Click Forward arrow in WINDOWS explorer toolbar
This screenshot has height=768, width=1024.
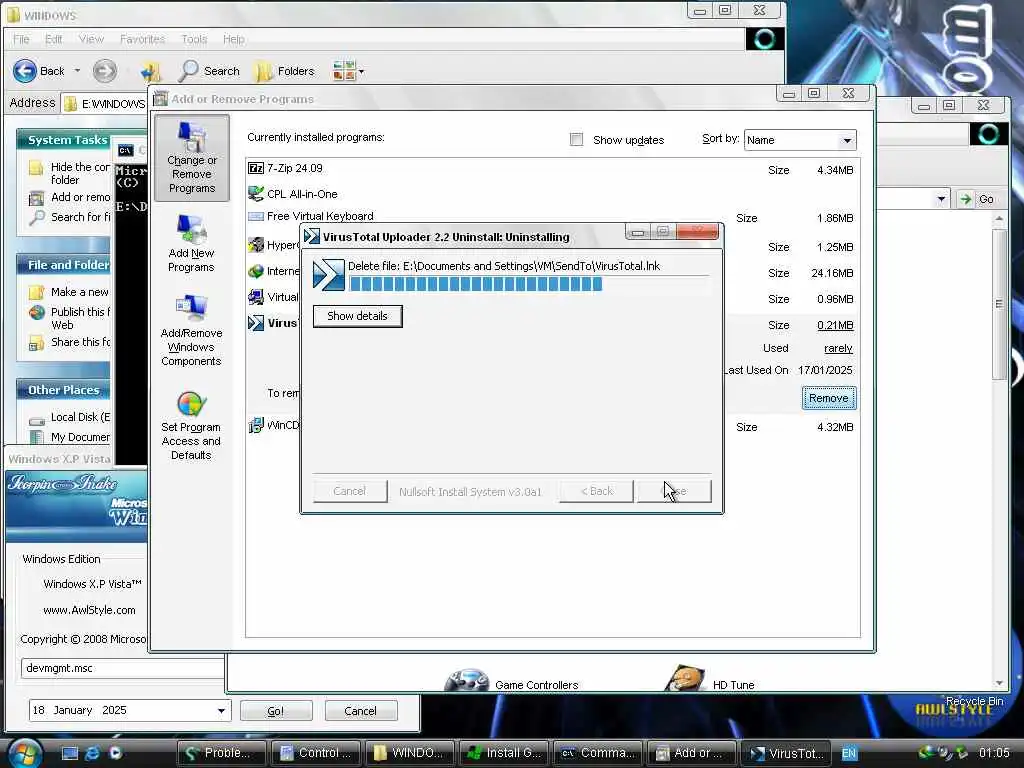tap(104, 71)
